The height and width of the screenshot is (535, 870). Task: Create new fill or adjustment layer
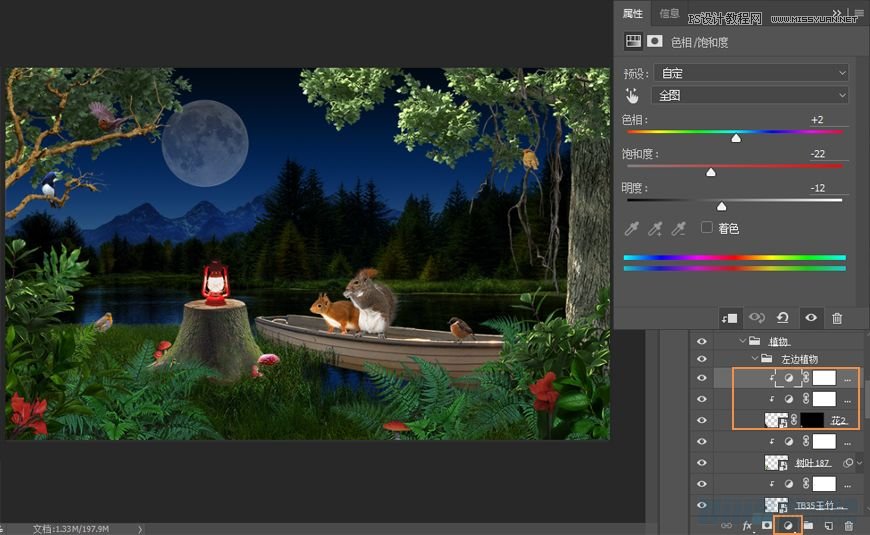click(788, 525)
